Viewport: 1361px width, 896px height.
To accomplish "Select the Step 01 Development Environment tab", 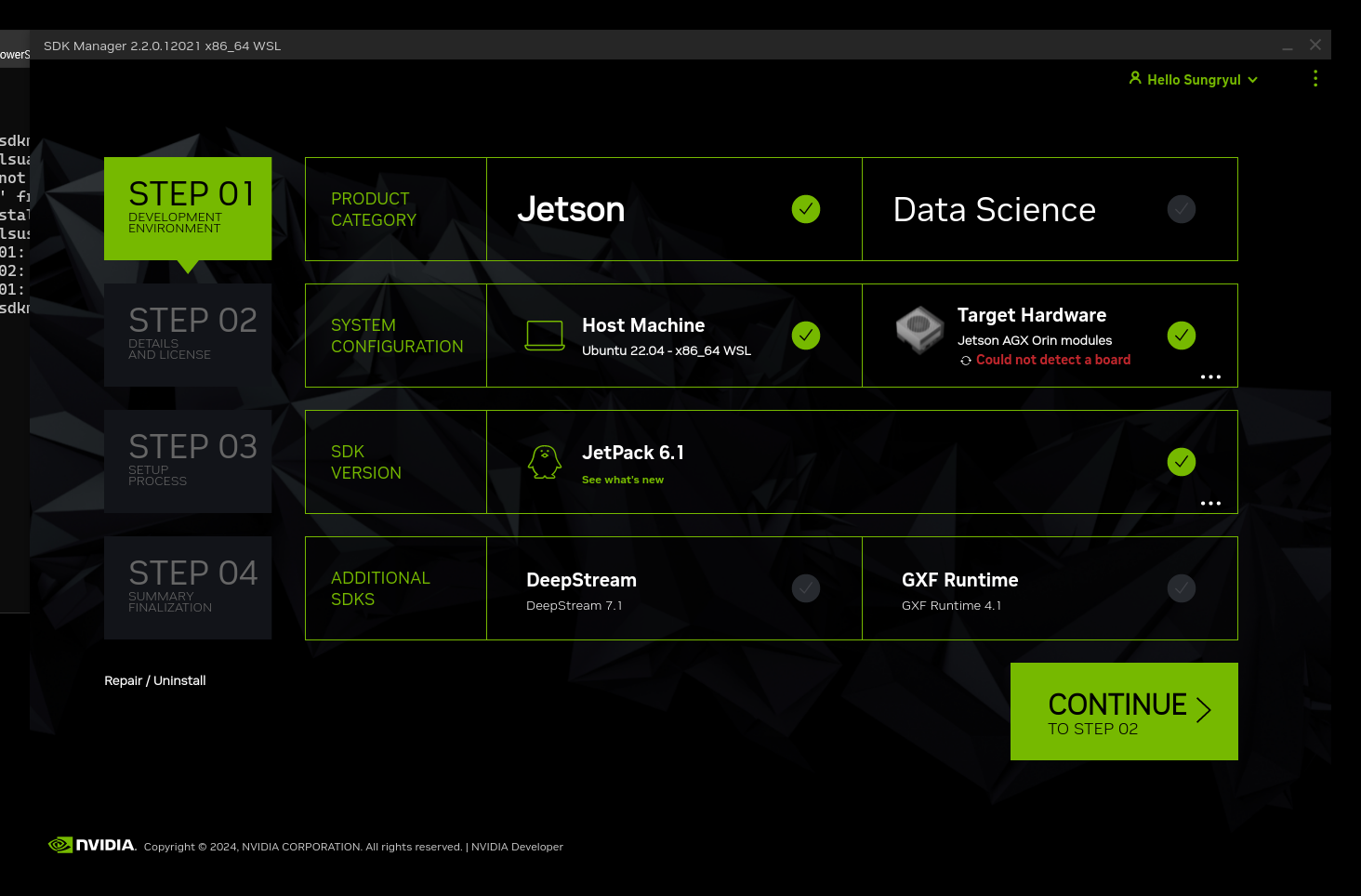I will pos(188,208).
